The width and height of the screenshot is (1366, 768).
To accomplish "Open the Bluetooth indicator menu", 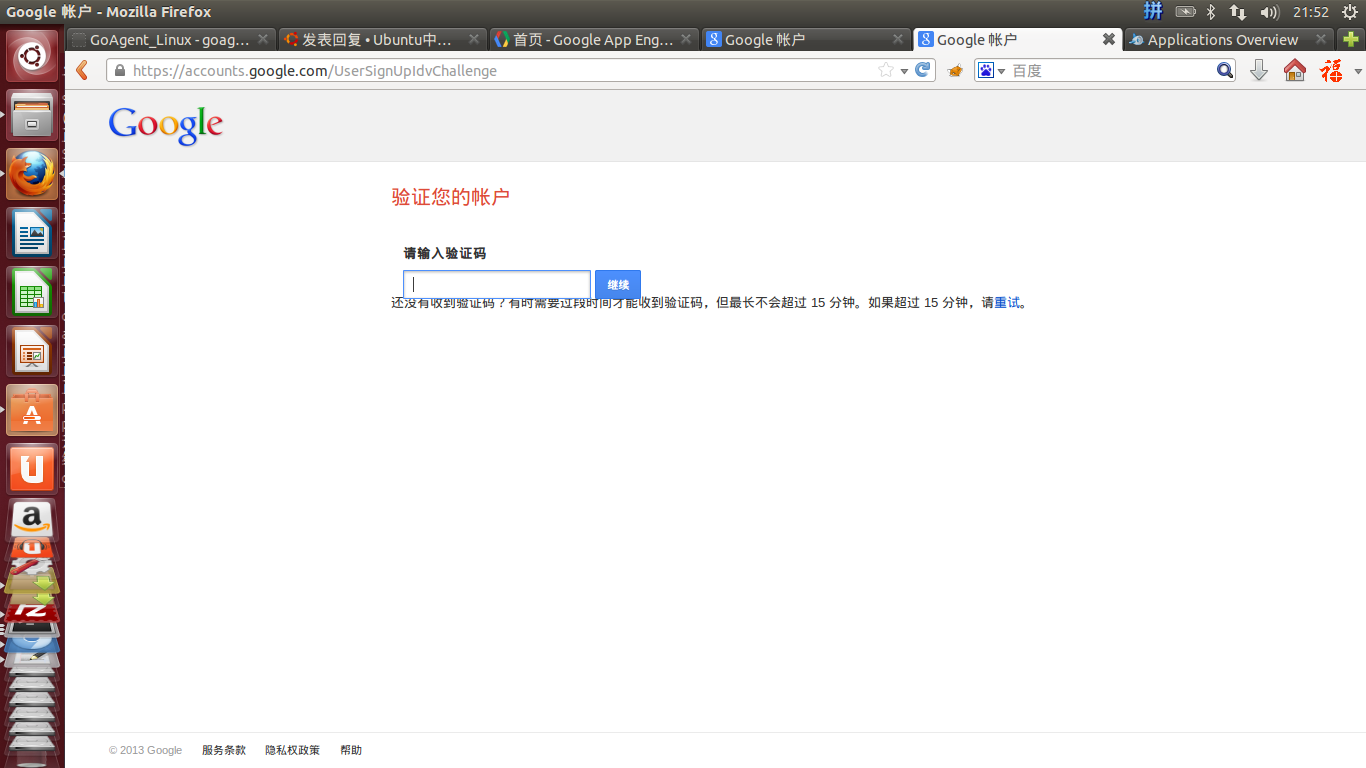I will 1210,12.
